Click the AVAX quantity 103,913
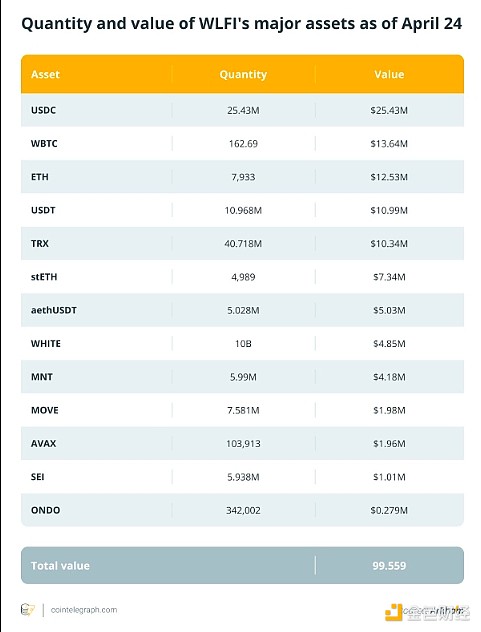The height and width of the screenshot is (632, 481). [x=243, y=444]
